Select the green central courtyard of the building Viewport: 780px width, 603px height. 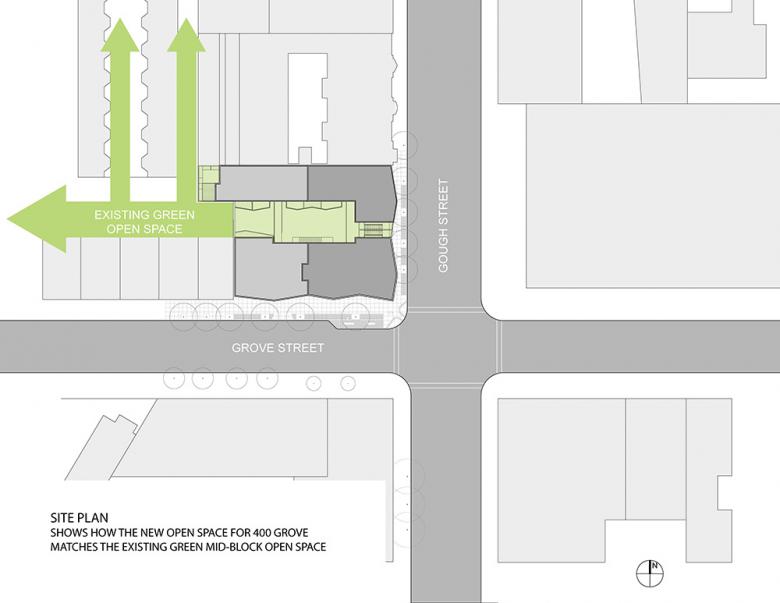tap(295, 220)
